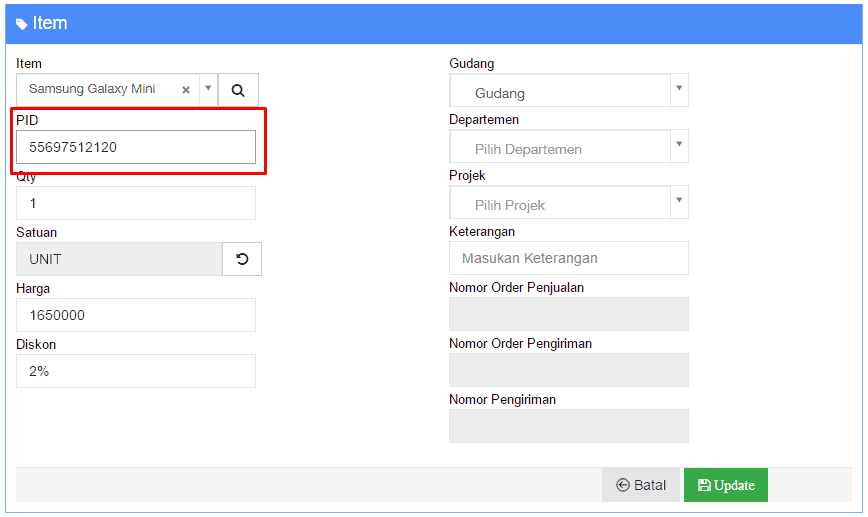Click the item search magnifier button
This screenshot has width=868, height=517.
click(238, 90)
